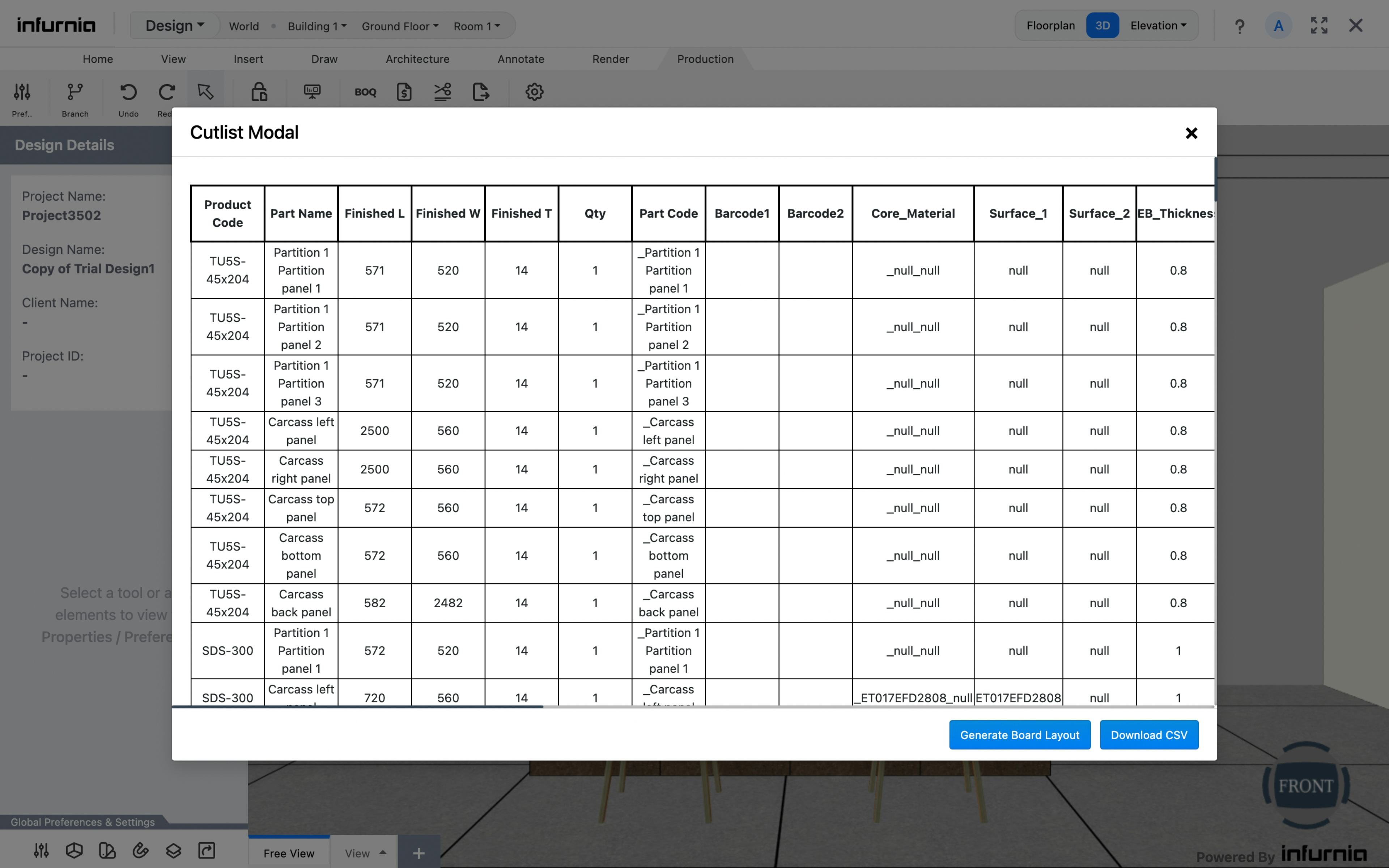The width and height of the screenshot is (1389, 868).
Task: Click Generate Board Layout button
Action: tap(1019, 735)
